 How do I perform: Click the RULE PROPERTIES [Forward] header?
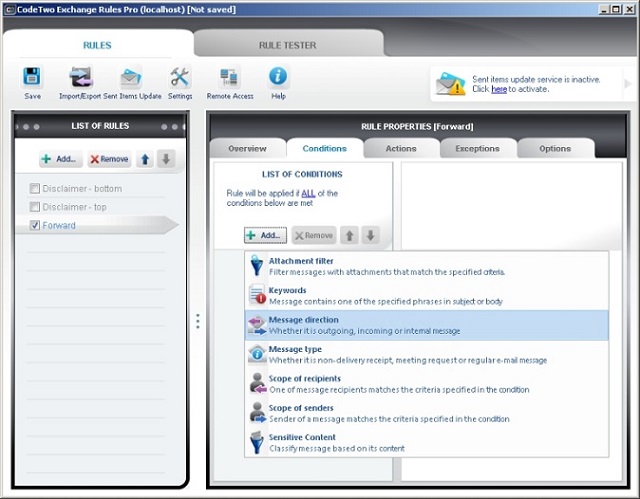[x=417, y=126]
